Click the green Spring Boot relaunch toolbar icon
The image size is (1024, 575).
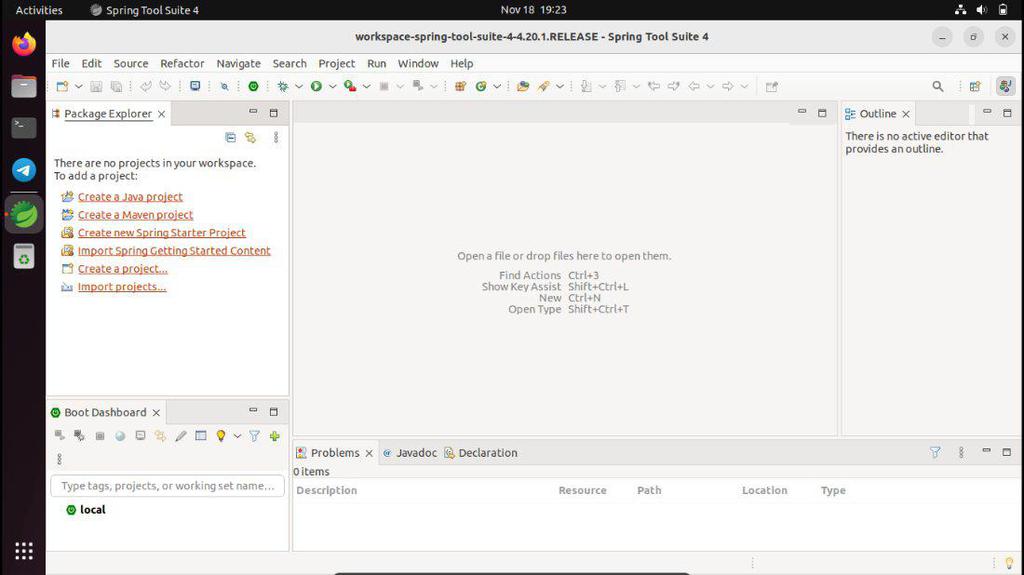[x=253, y=86]
